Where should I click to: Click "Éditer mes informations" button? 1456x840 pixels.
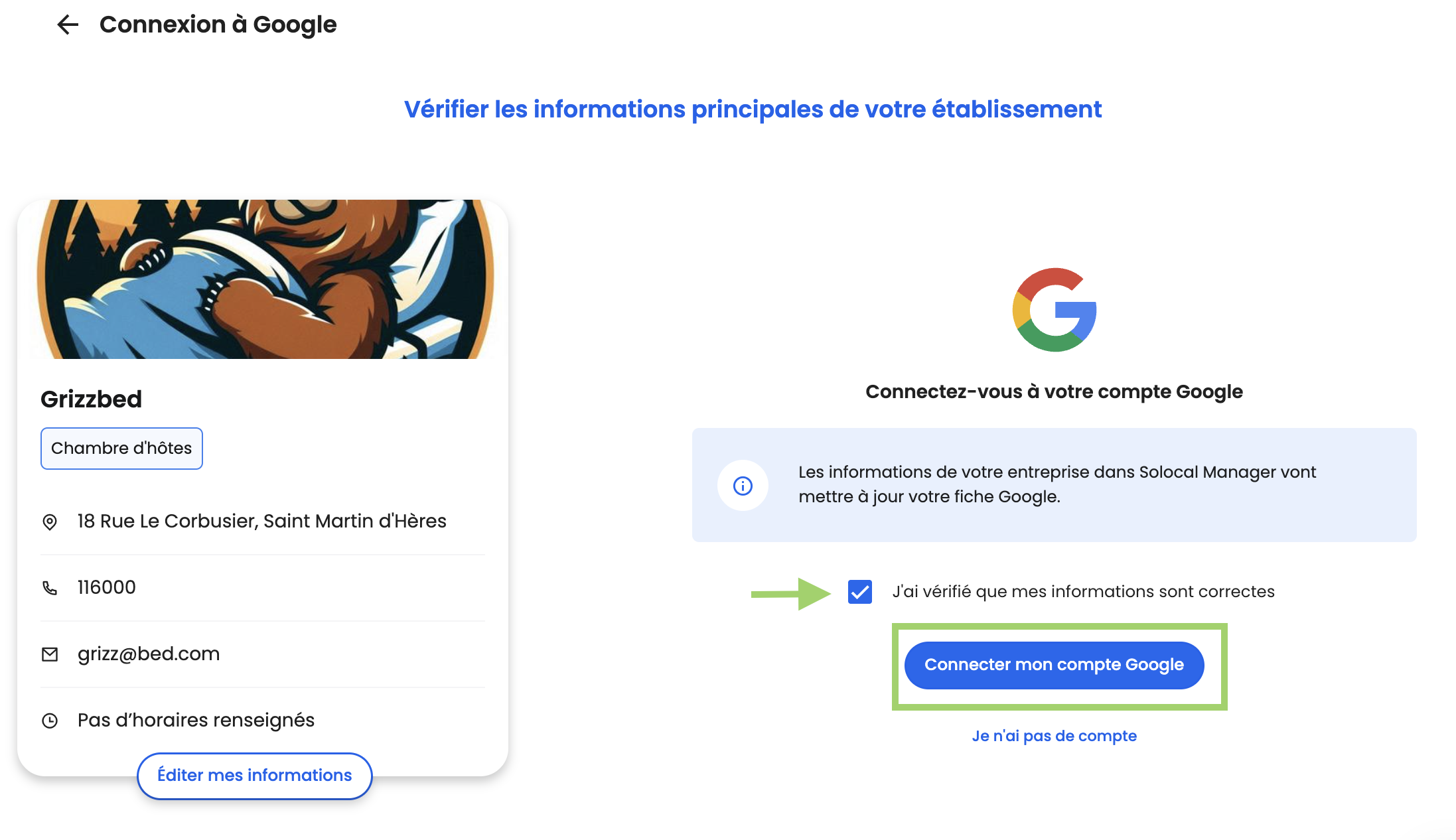point(254,776)
